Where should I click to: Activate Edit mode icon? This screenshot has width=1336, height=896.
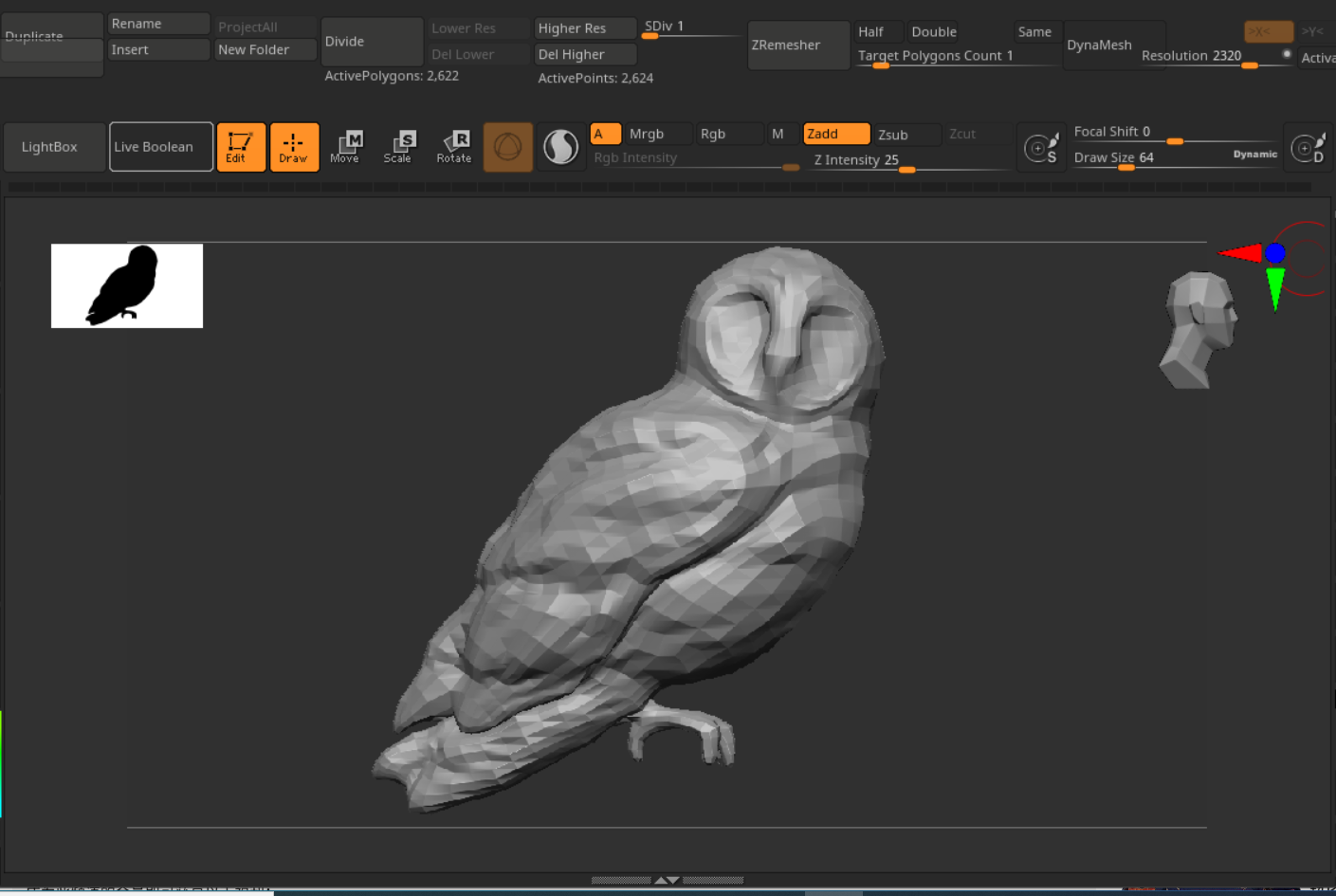(240, 147)
